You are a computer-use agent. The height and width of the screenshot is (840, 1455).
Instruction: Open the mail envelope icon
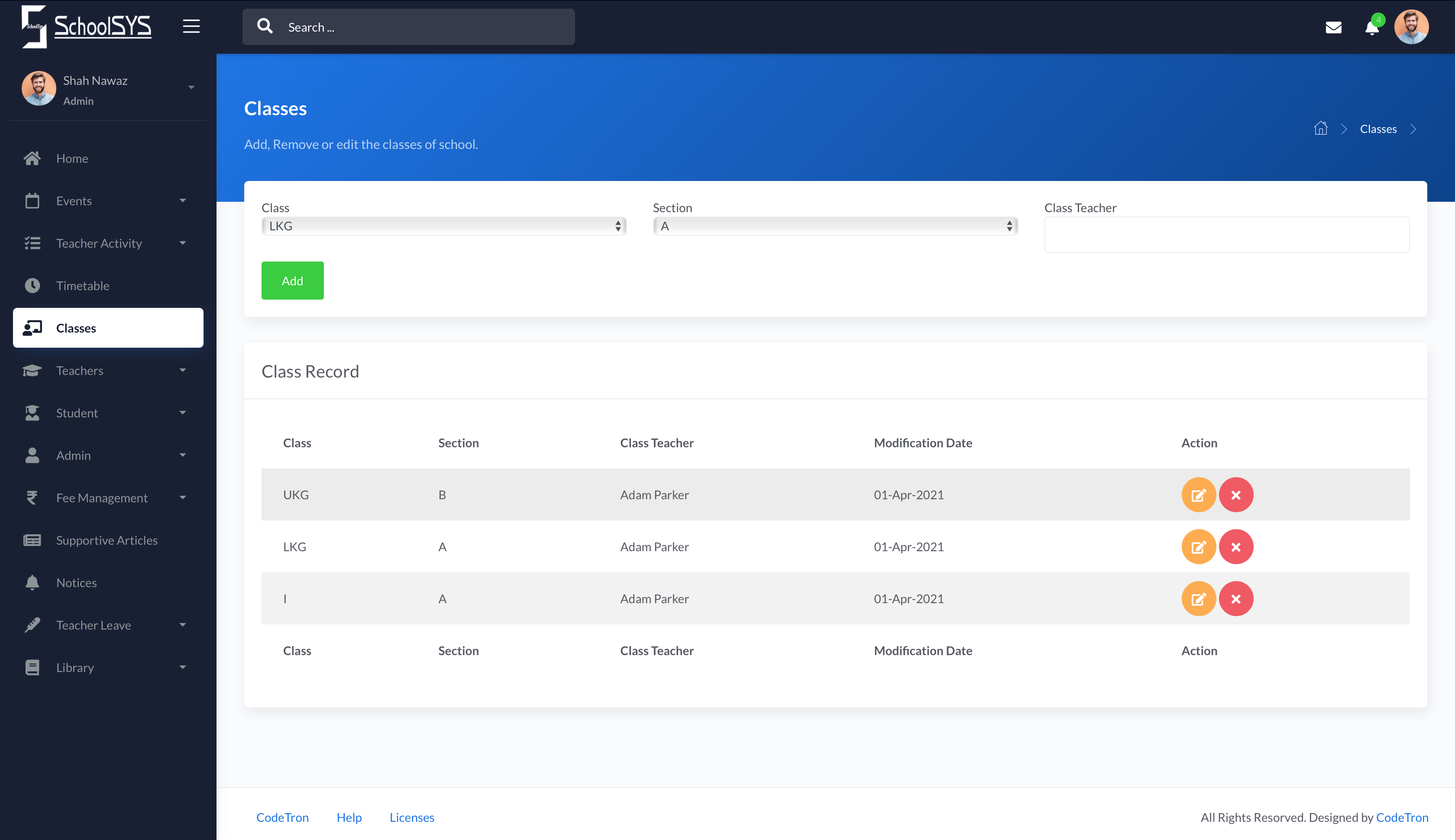click(1333, 27)
